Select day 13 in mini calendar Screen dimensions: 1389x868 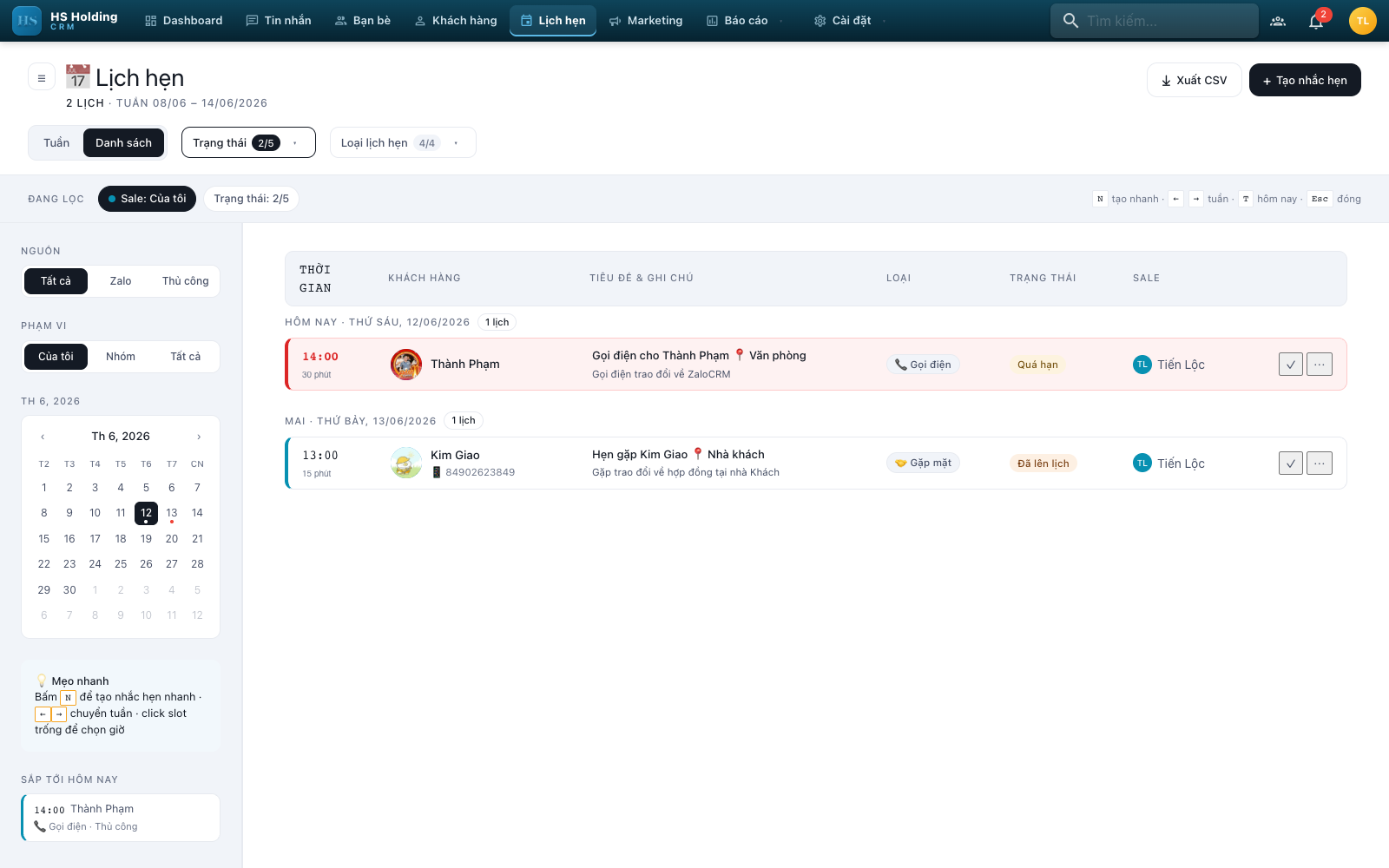(x=172, y=513)
